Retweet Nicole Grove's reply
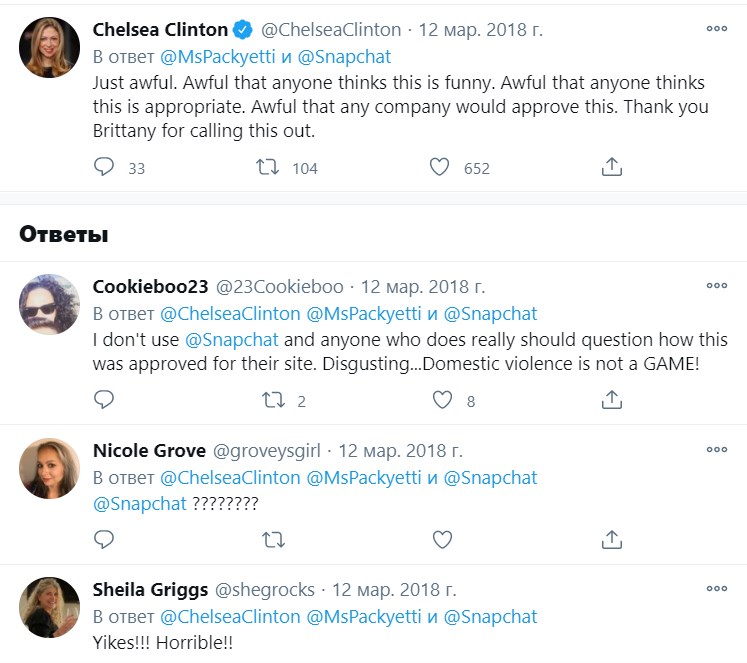The width and height of the screenshot is (747, 663). pyautogui.click(x=272, y=540)
